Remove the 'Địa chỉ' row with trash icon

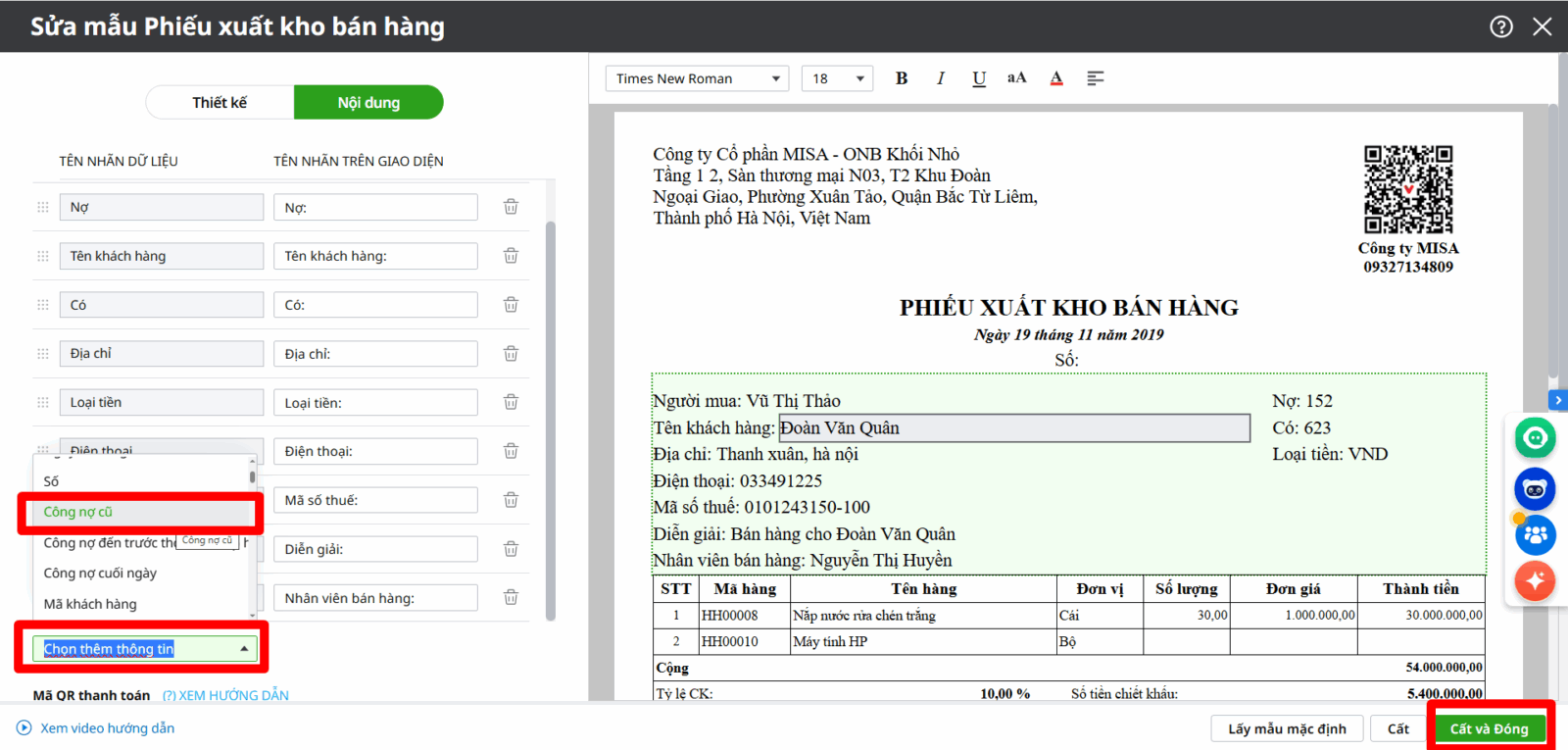(511, 354)
